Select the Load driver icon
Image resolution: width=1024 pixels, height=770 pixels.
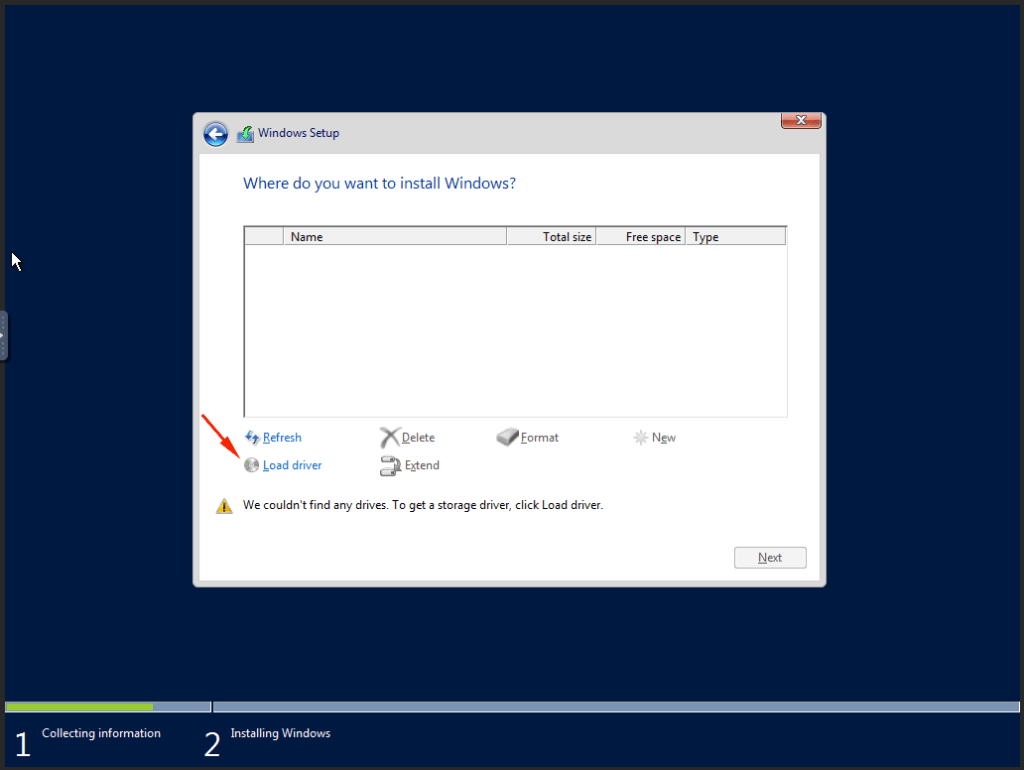(x=252, y=465)
